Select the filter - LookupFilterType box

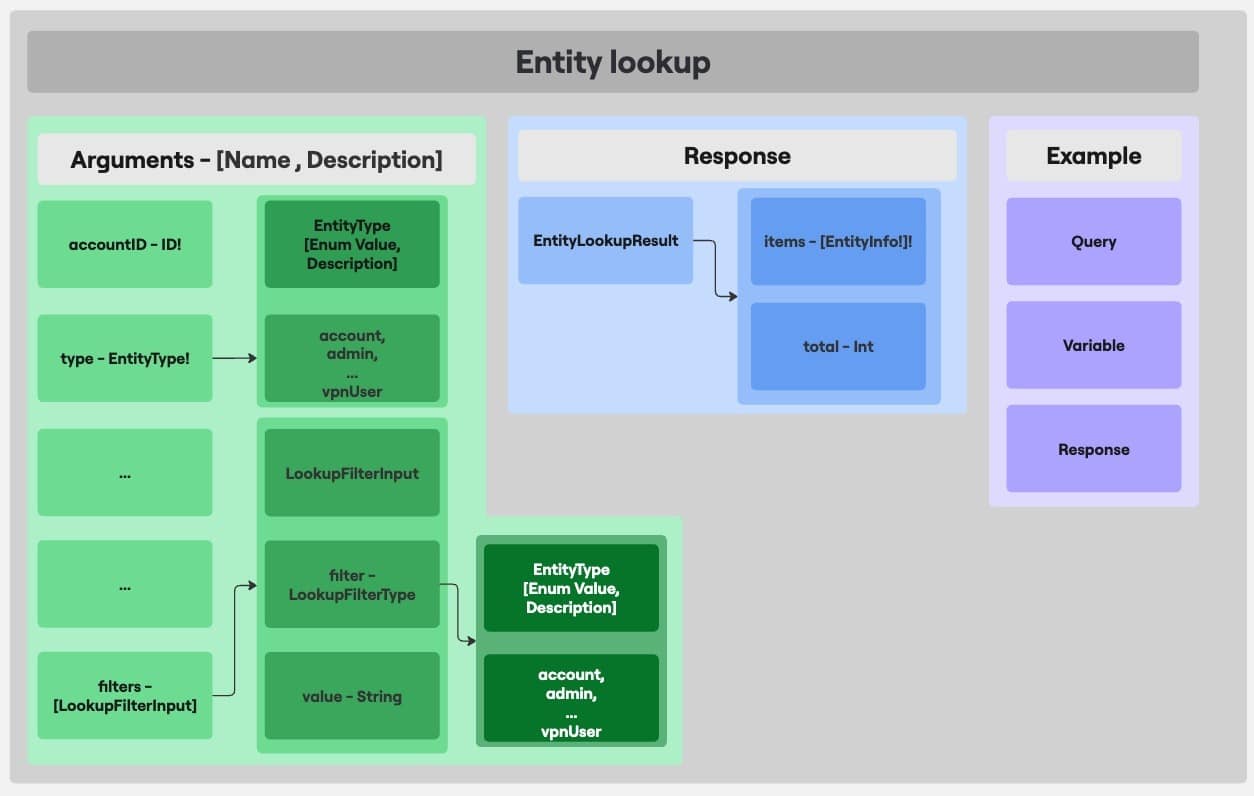(352, 585)
